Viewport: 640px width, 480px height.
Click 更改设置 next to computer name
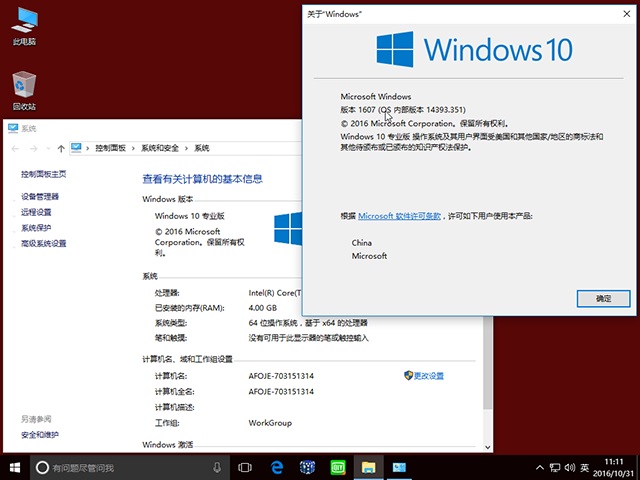(x=428, y=375)
